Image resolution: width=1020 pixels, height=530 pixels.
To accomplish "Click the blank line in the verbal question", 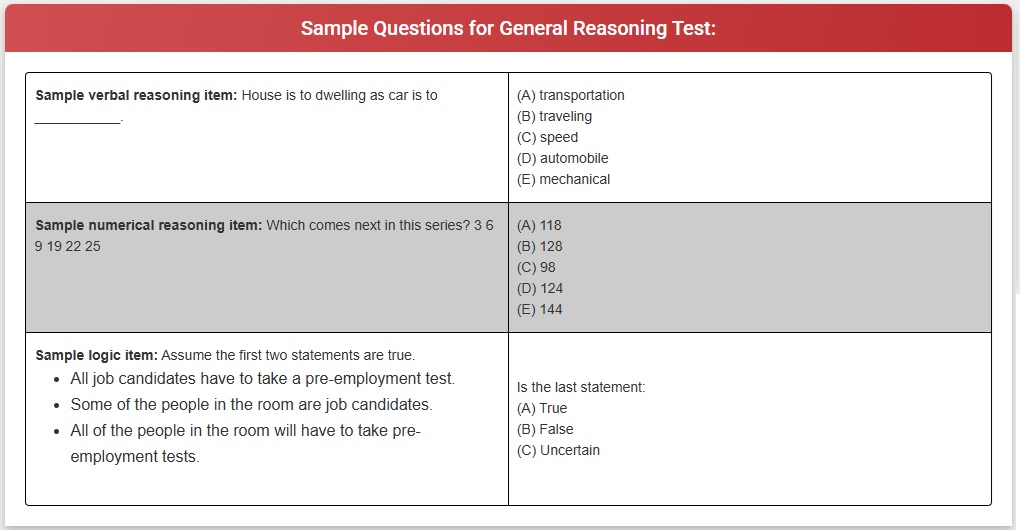I will tap(77, 119).
